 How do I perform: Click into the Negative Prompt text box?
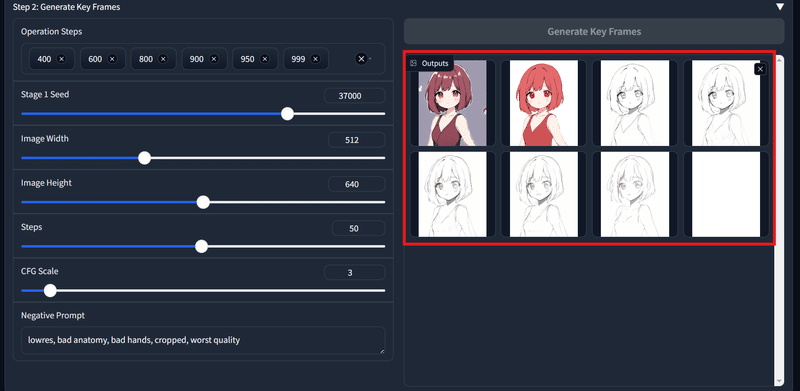tap(203, 340)
